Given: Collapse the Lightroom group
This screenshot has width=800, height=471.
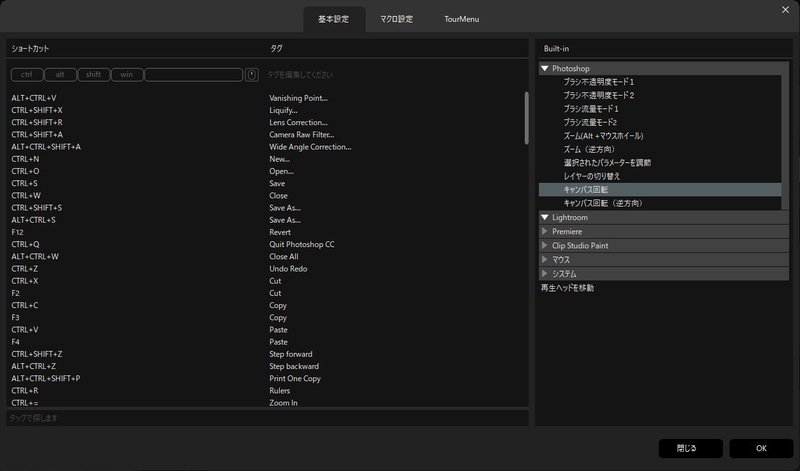Looking at the screenshot, I should pos(545,217).
